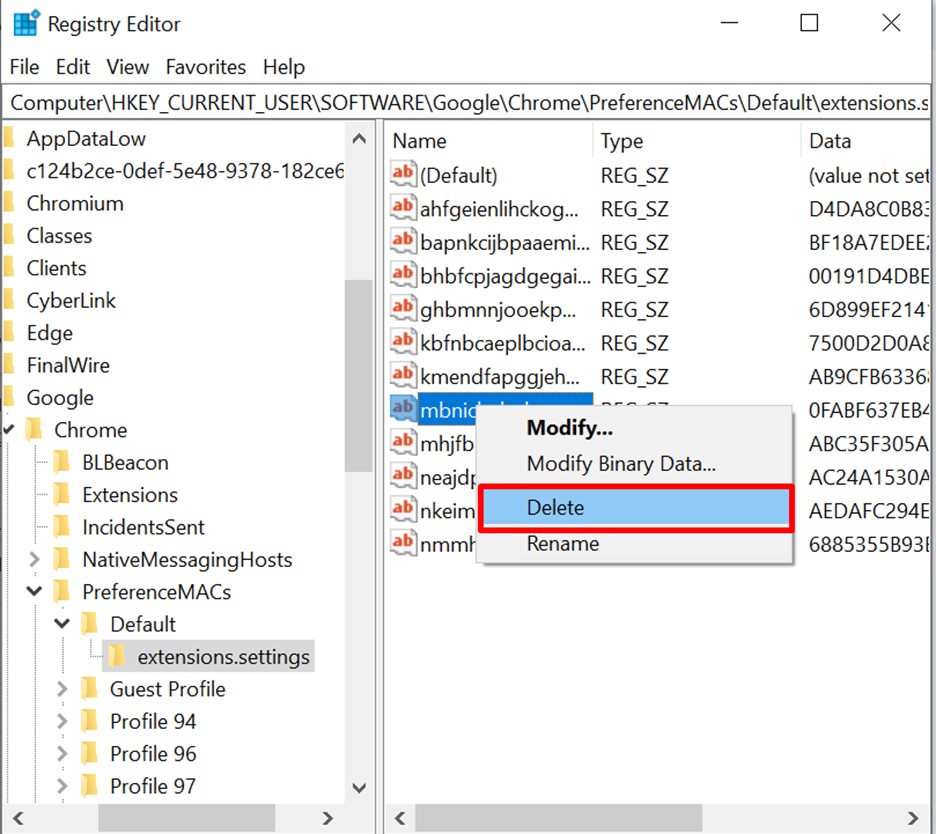Click the kmendfapggjeh value's string icon
The width and height of the screenshot is (936, 834).
click(402, 376)
